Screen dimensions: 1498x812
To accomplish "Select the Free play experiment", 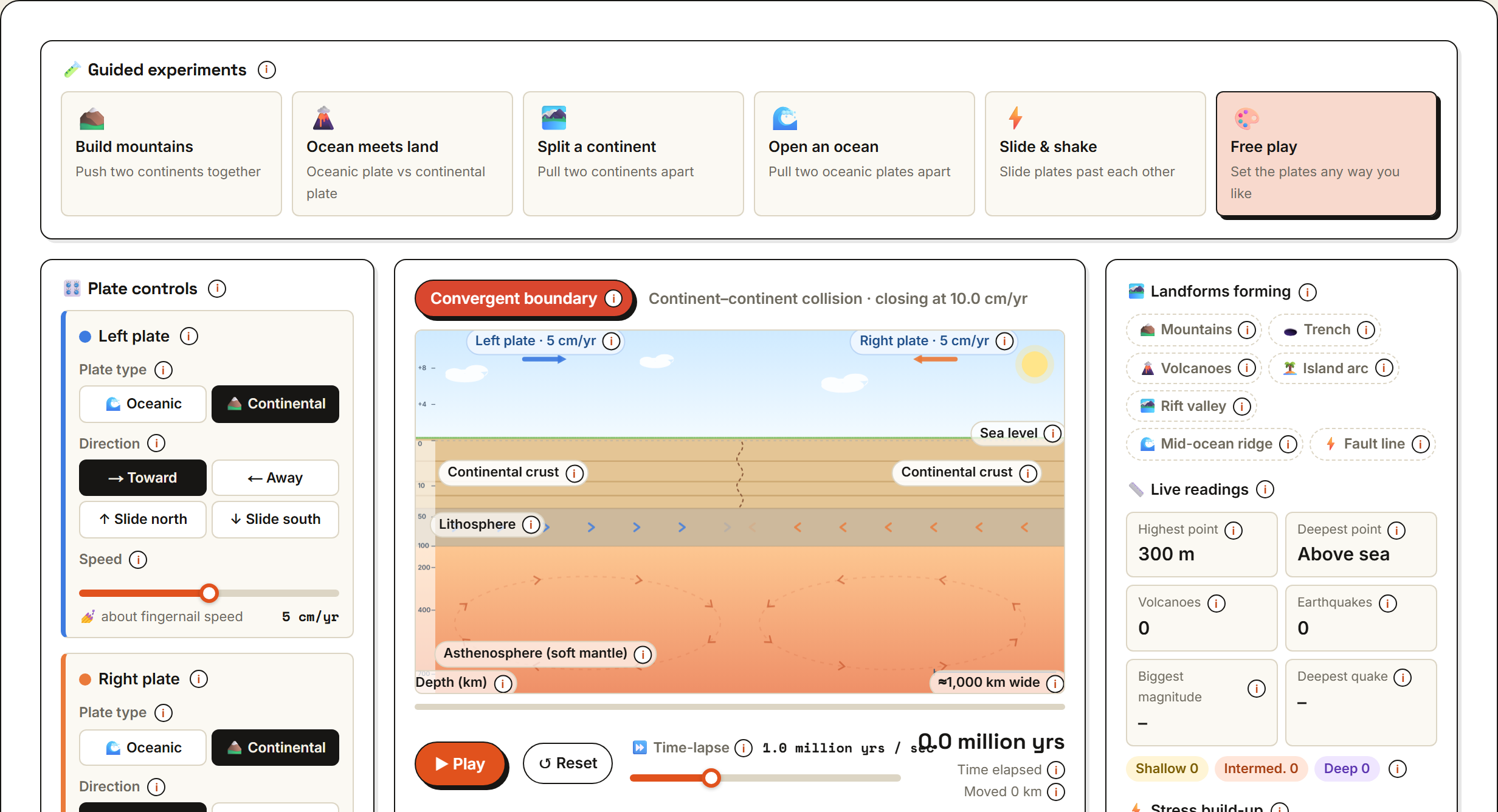I will [x=1327, y=154].
